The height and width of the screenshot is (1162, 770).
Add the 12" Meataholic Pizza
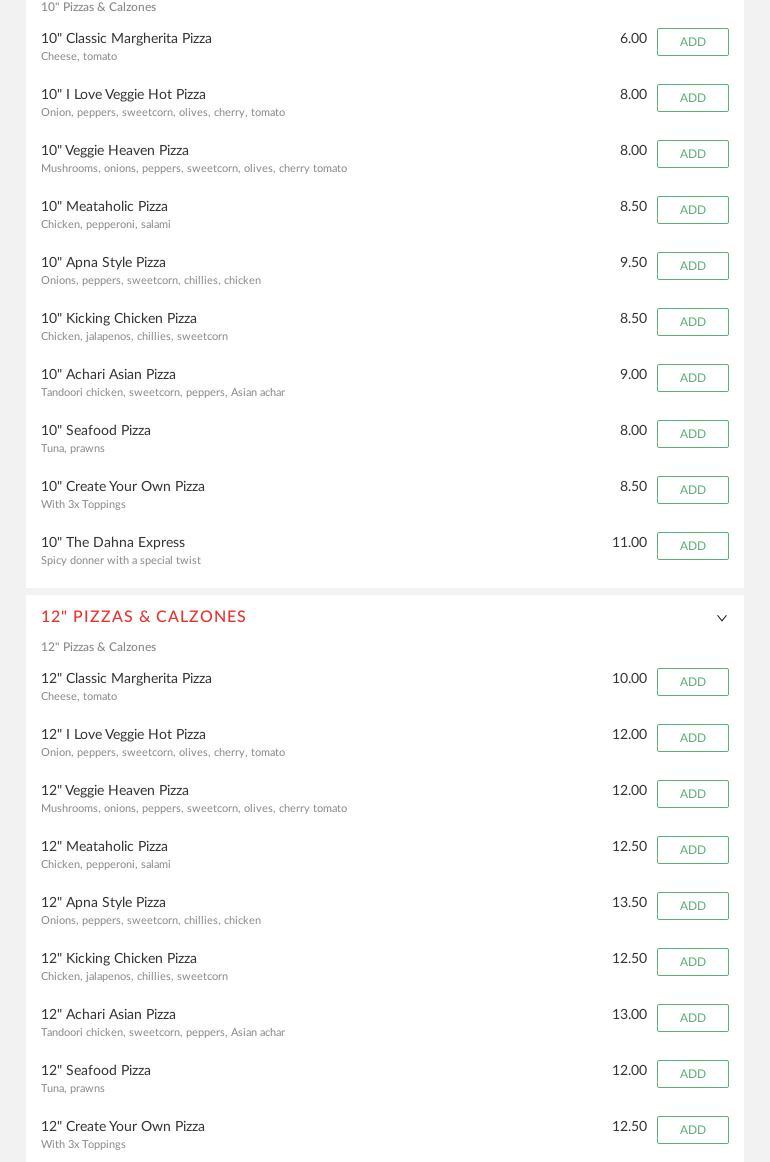tap(692, 850)
